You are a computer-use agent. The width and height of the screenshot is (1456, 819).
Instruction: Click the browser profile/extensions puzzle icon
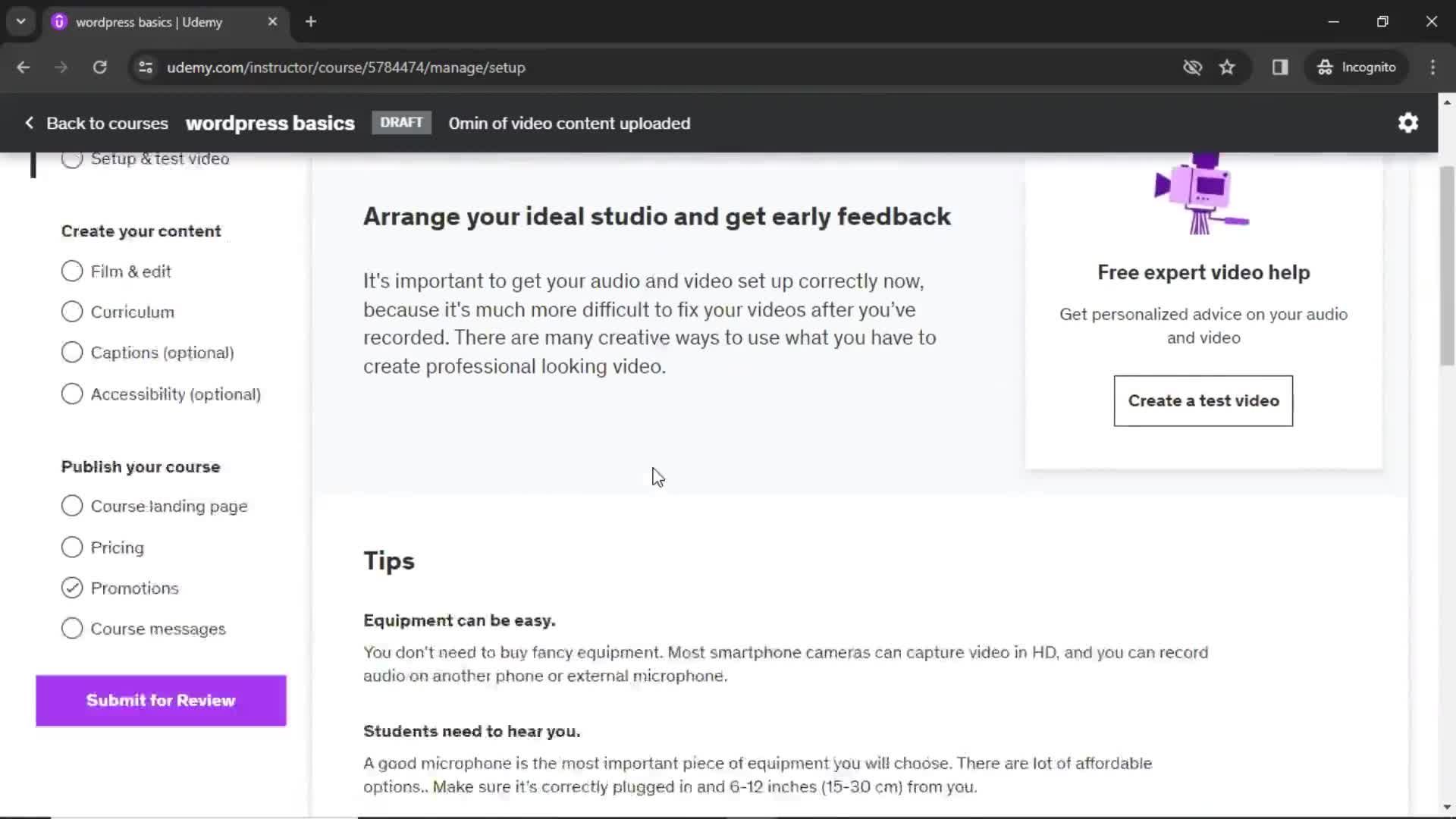click(x=1280, y=67)
